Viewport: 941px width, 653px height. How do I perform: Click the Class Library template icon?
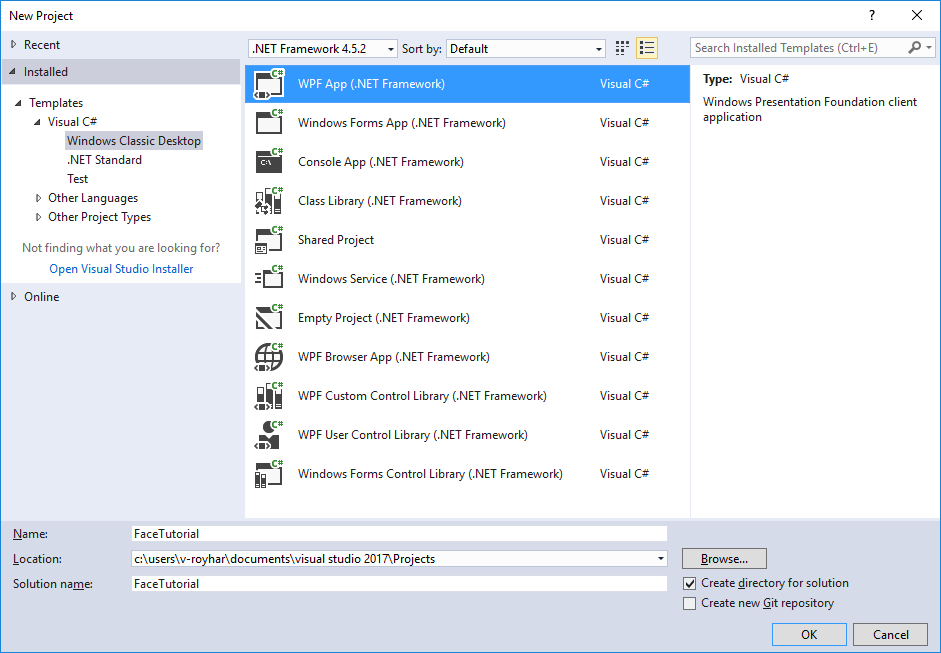[269, 200]
